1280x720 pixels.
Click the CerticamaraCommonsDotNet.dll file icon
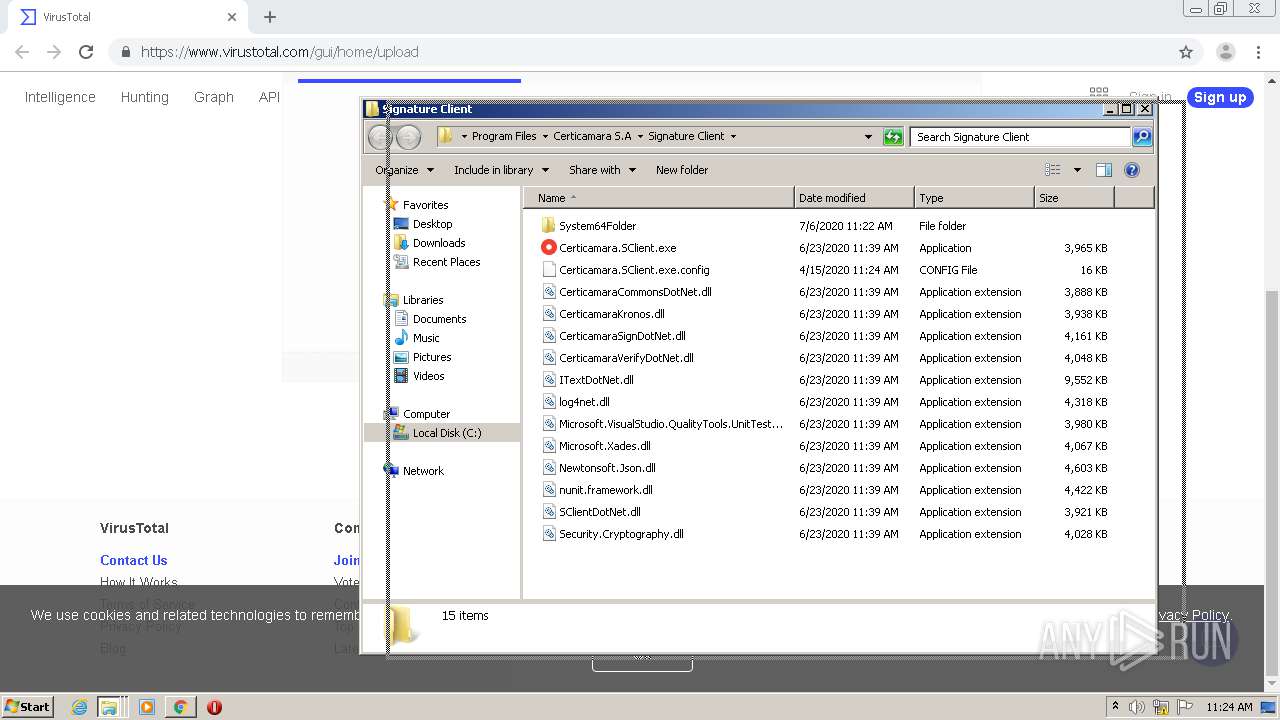click(548, 292)
